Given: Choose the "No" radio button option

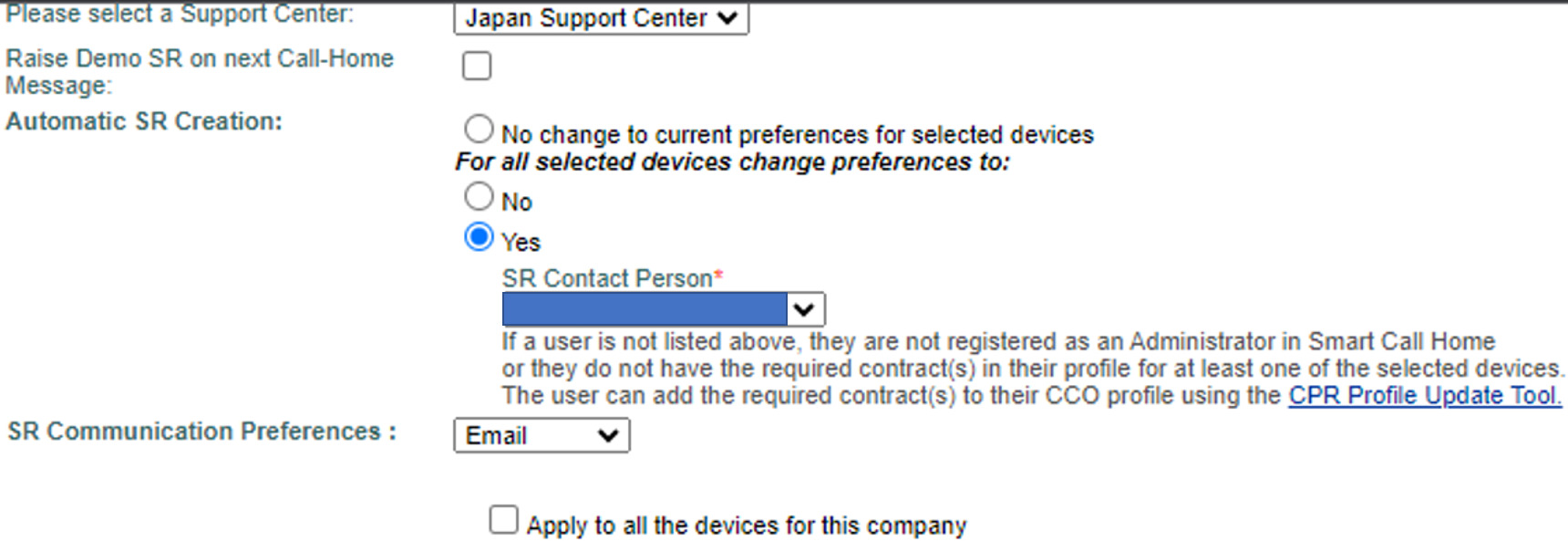Looking at the screenshot, I should pos(479,196).
